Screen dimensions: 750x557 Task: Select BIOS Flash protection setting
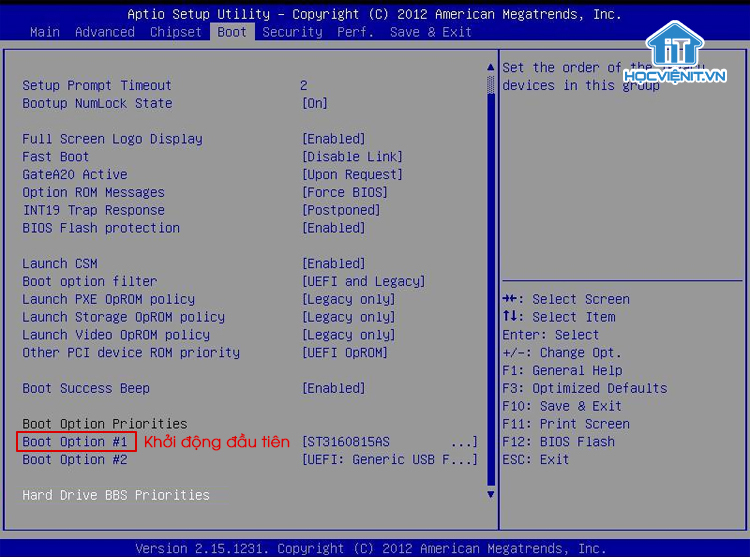coord(101,228)
